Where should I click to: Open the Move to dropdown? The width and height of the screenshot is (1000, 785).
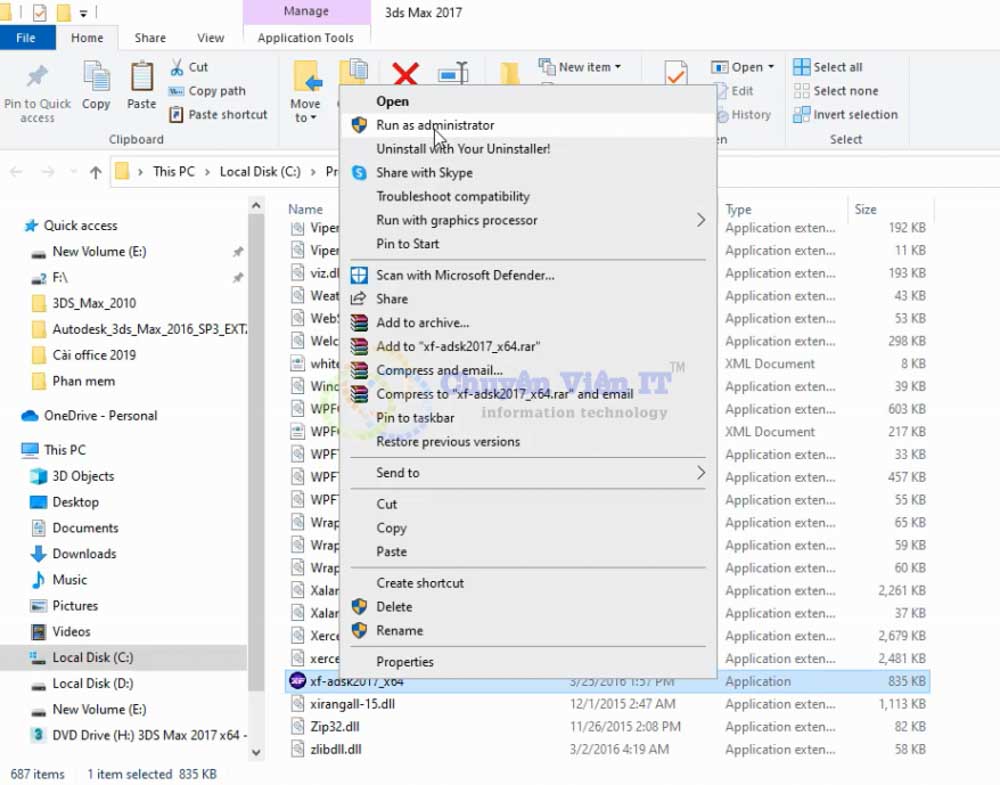pos(305,111)
